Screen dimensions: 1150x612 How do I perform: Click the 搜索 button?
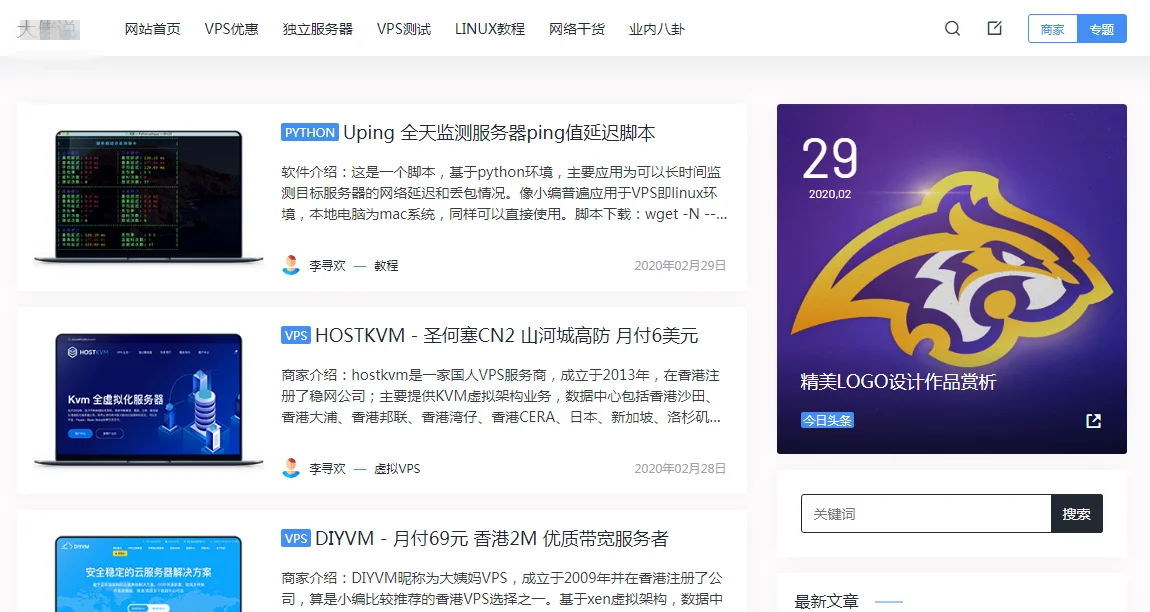(1077, 514)
